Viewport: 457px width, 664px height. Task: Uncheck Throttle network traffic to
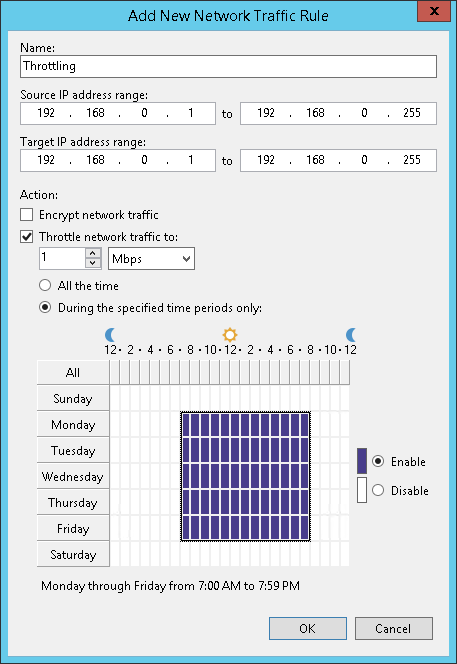(27, 236)
